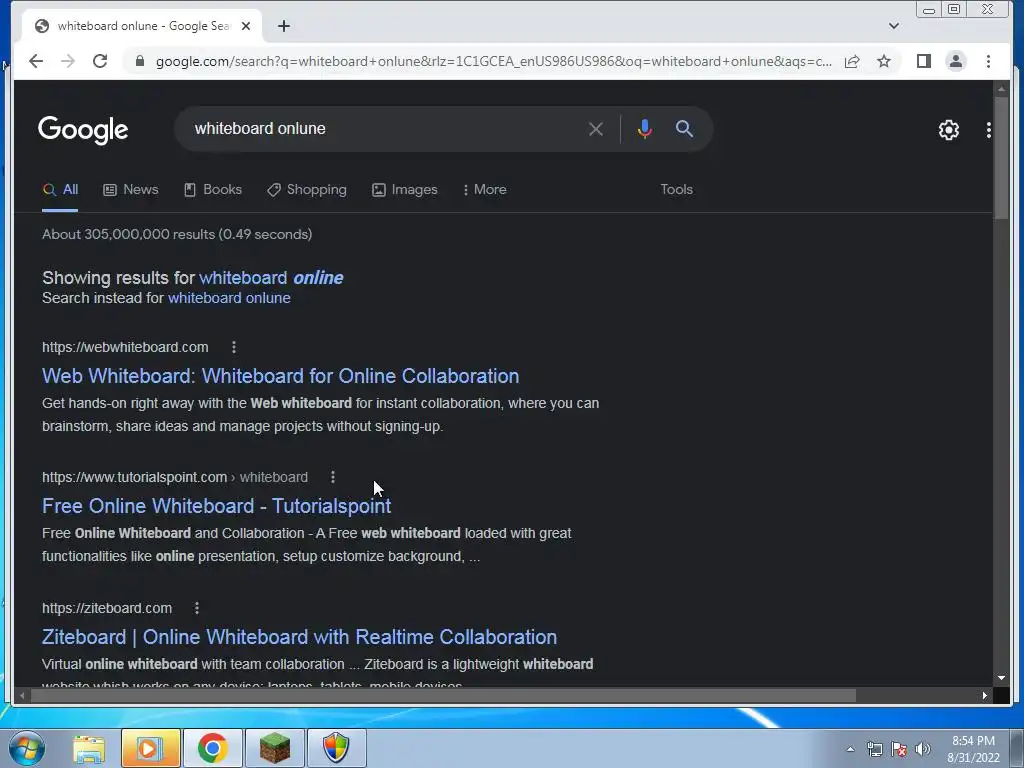Switch to the Shopping tab
The width and height of the screenshot is (1024, 768).
coord(307,189)
